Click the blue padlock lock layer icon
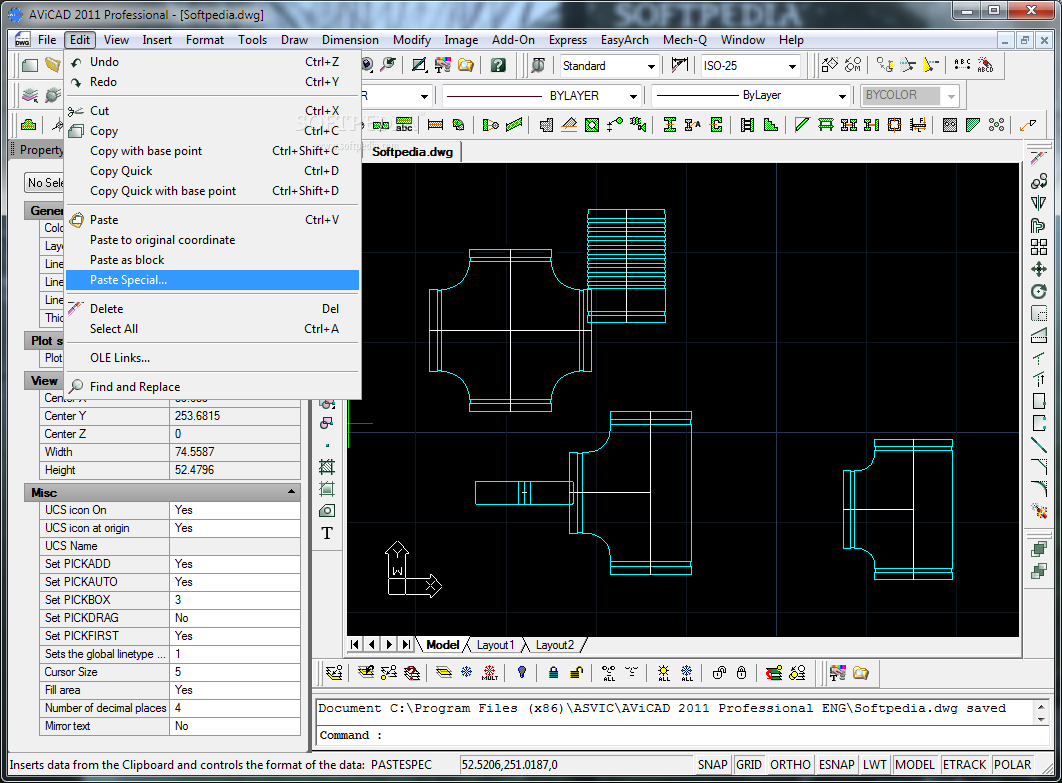Image resolution: width=1062 pixels, height=783 pixels. point(553,673)
